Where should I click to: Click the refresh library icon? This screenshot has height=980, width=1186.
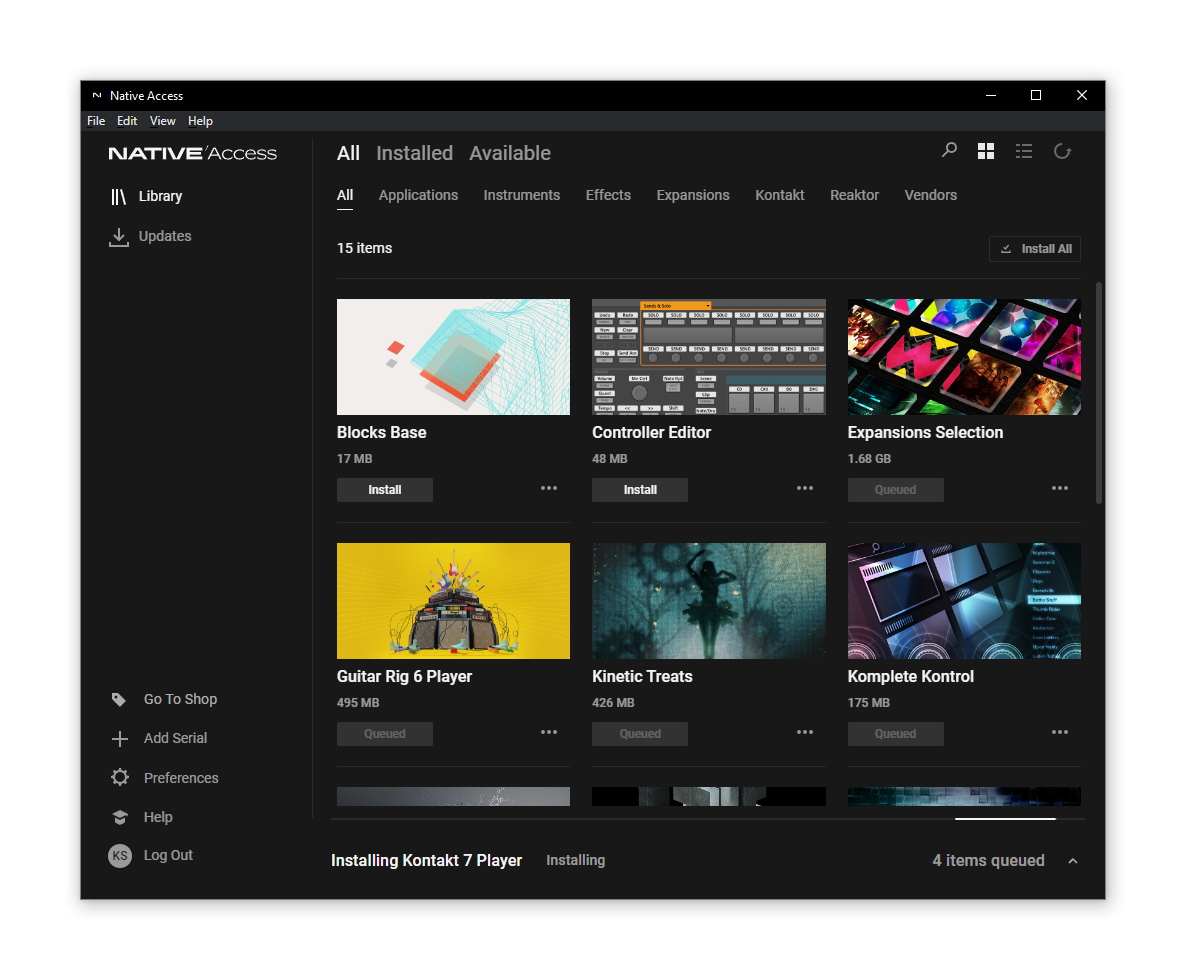tap(1062, 152)
